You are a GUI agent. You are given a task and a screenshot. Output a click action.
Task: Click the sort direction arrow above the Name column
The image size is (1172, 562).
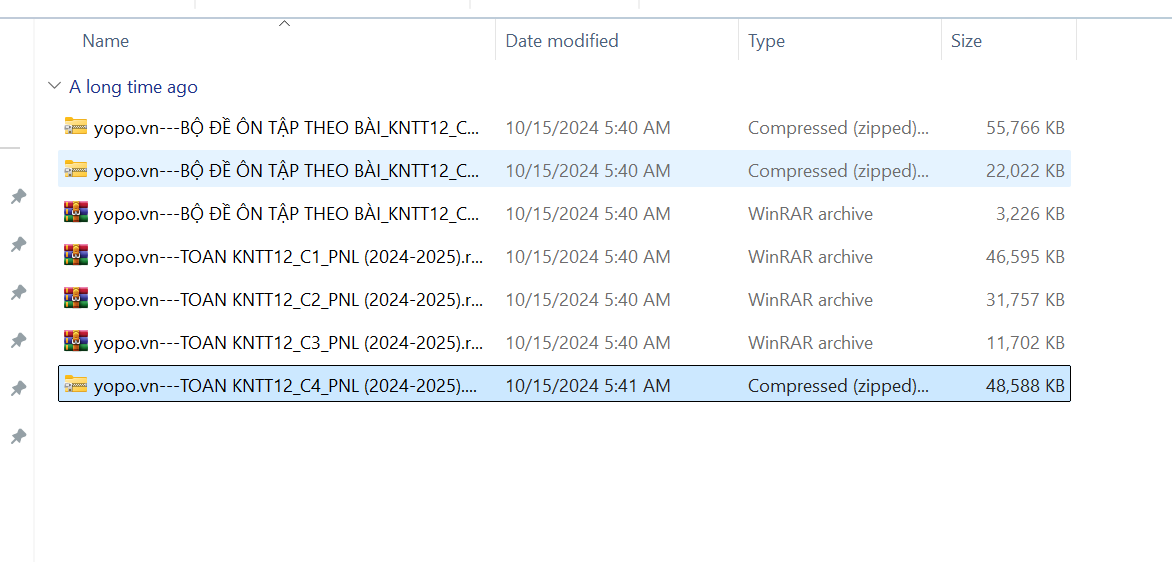[x=284, y=24]
